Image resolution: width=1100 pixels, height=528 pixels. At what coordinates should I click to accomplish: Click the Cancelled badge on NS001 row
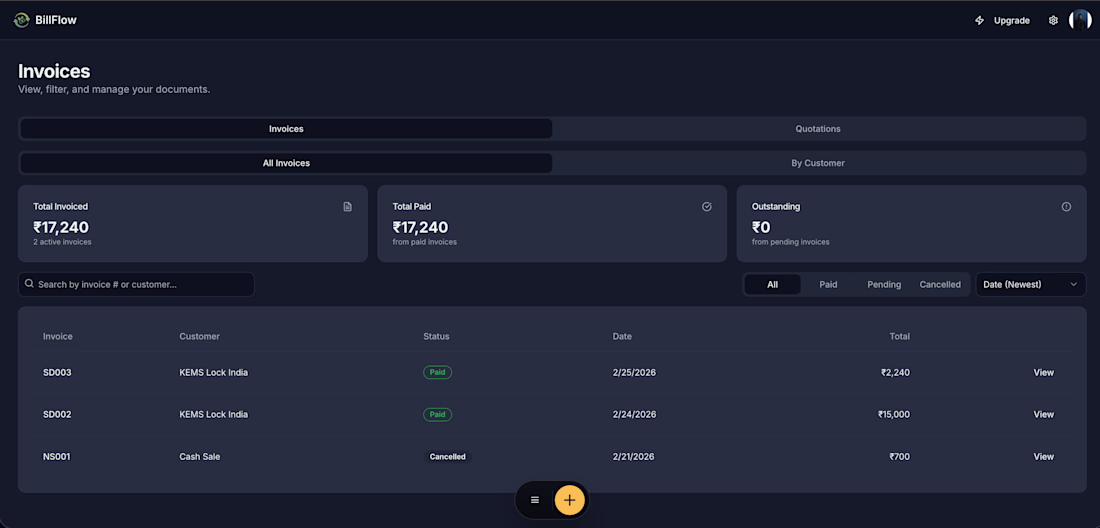(448, 456)
